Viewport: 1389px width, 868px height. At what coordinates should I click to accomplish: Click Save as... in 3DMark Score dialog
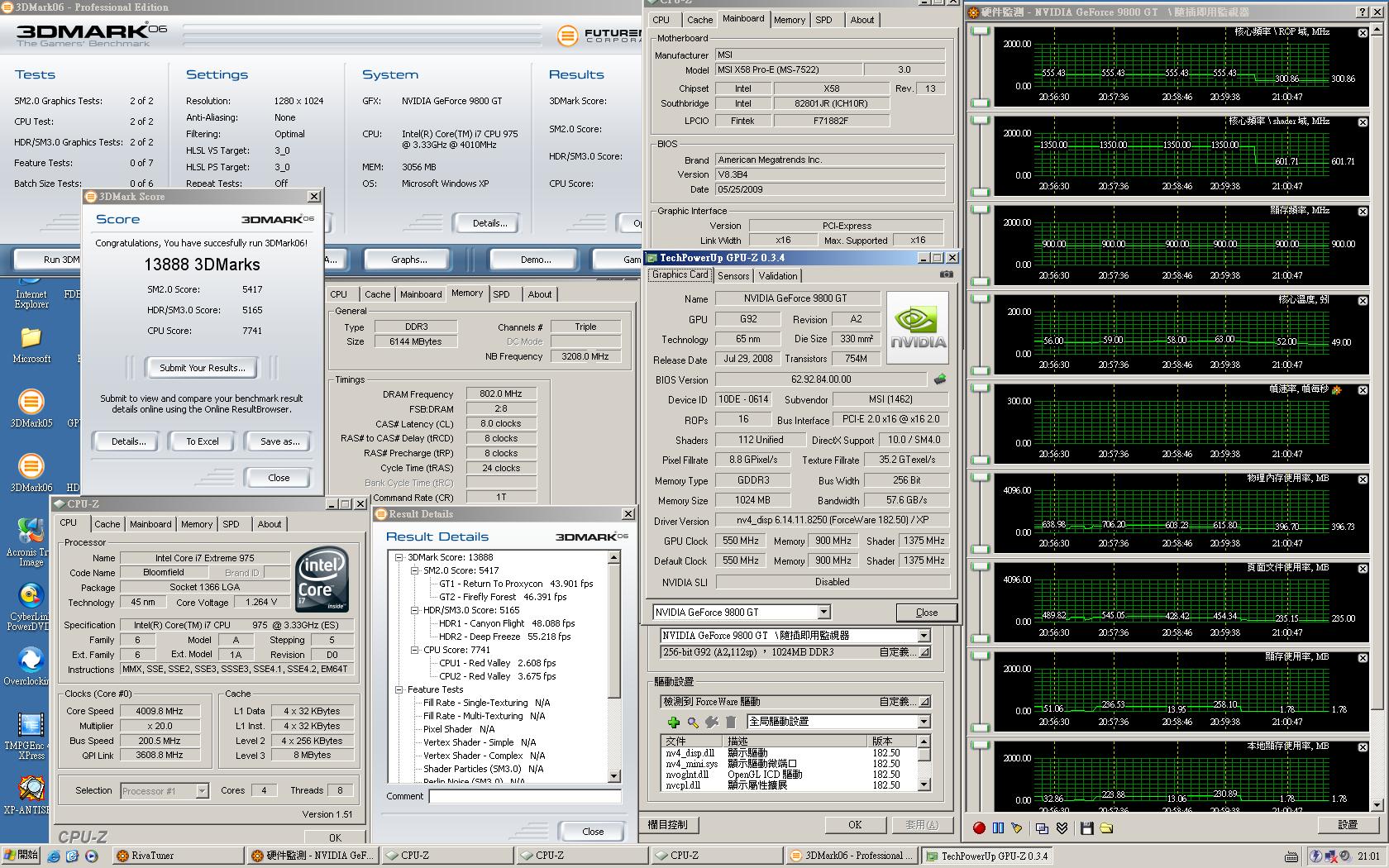(x=279, y=441)
